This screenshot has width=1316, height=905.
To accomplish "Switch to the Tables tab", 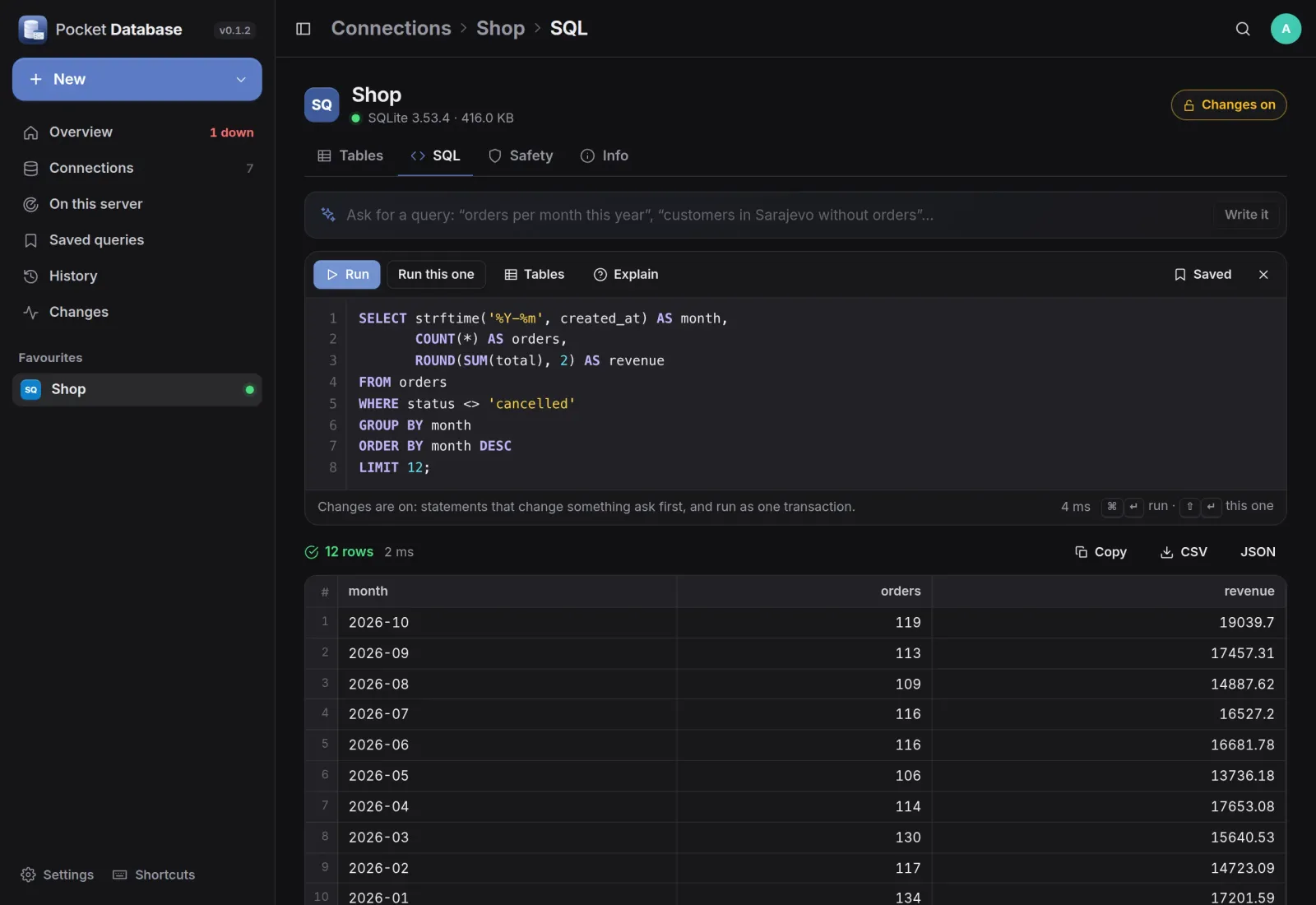I will coord(350,156).
